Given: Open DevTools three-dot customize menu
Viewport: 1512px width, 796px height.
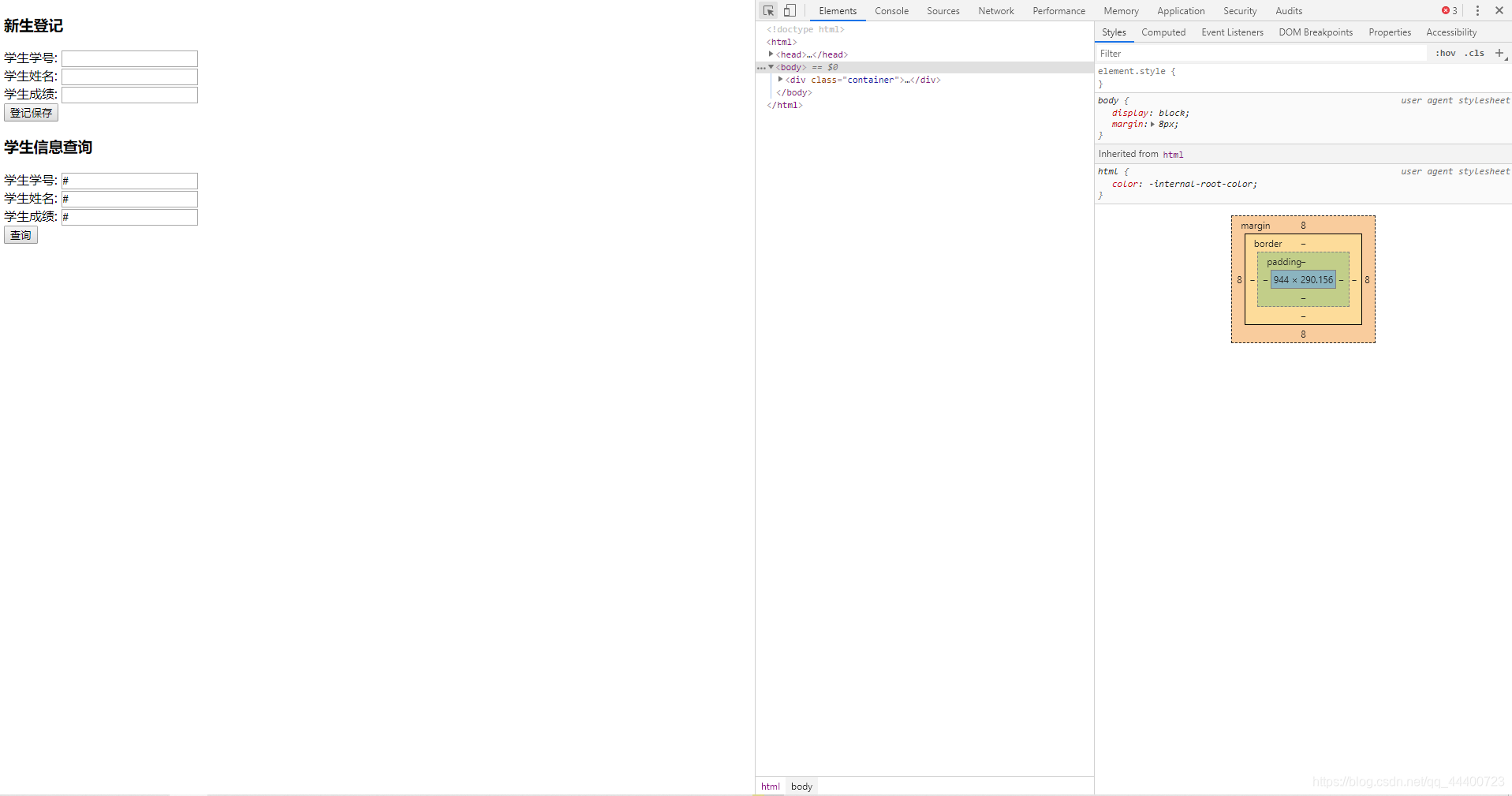Looking at the screenshot, I should (x=1477, y=10).
